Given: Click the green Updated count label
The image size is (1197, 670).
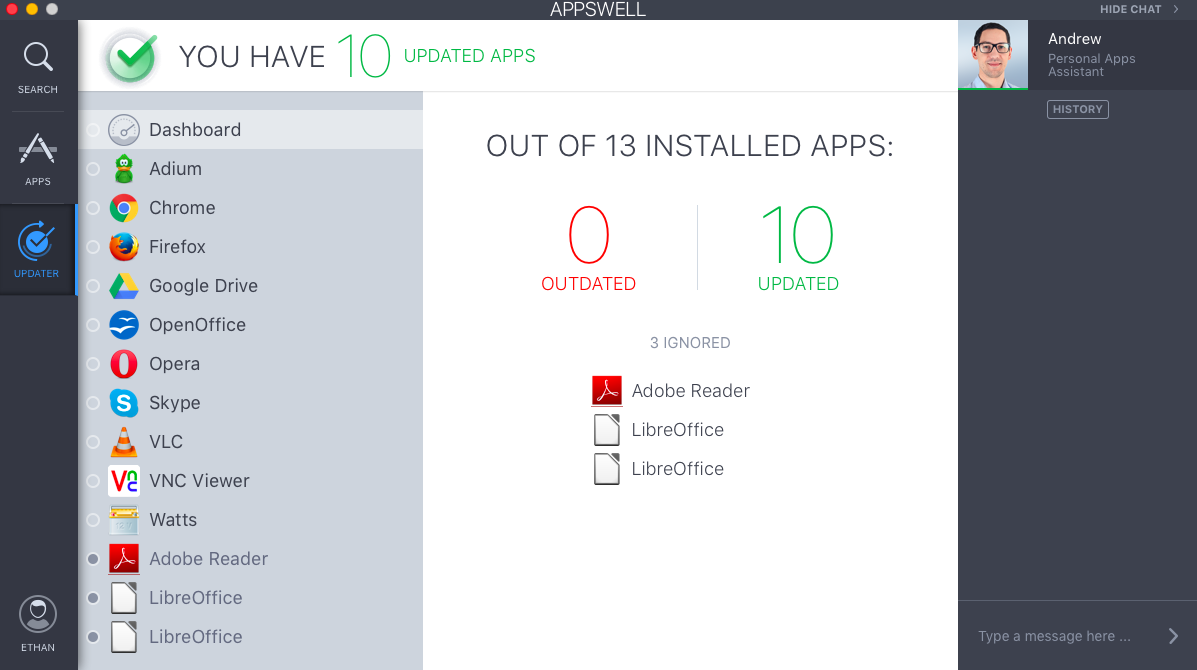Looking at the screenshot, I should click(798, 283).
